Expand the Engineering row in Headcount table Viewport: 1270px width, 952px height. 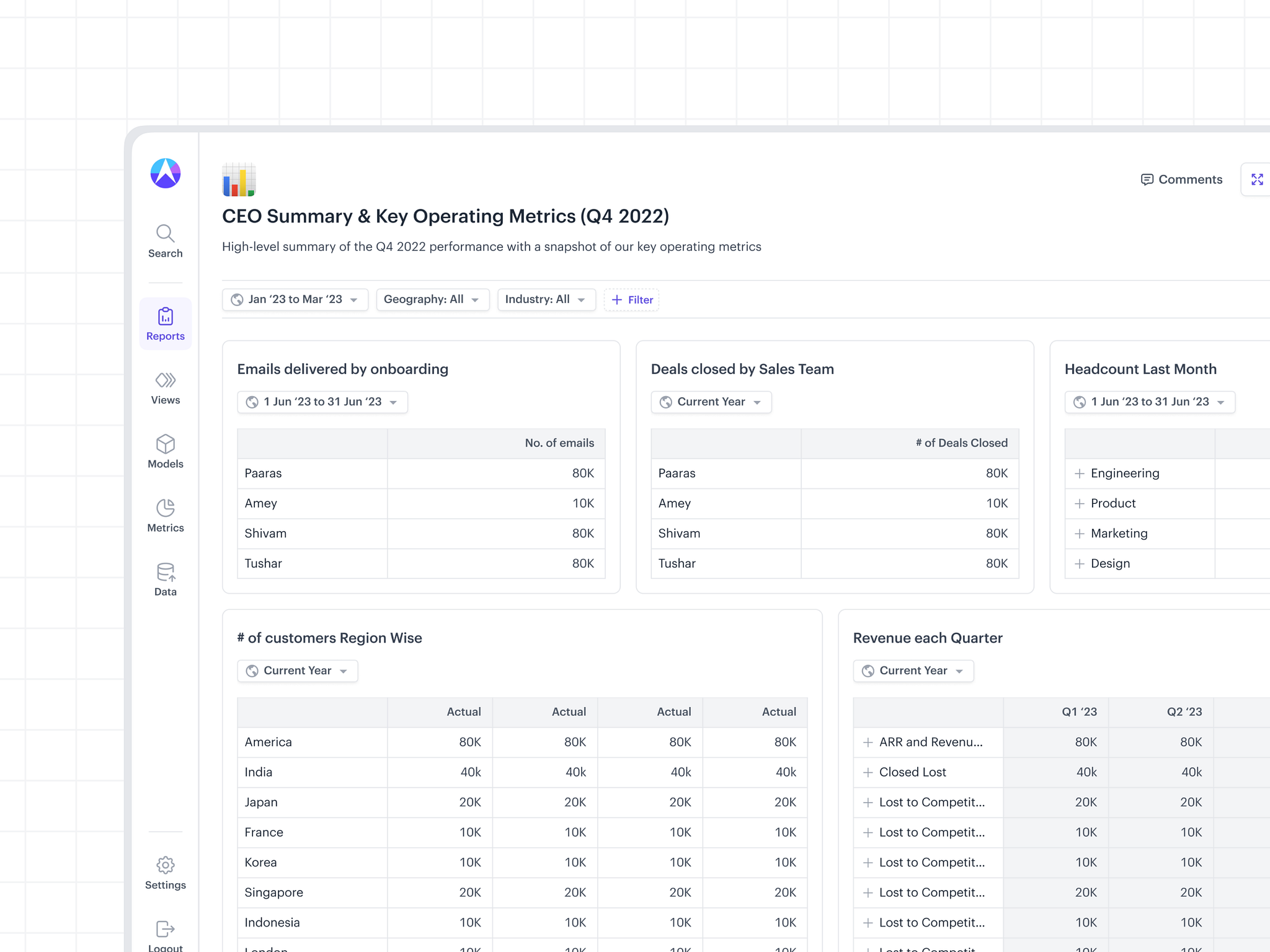pyautogui.click(x=1079, y=473)
